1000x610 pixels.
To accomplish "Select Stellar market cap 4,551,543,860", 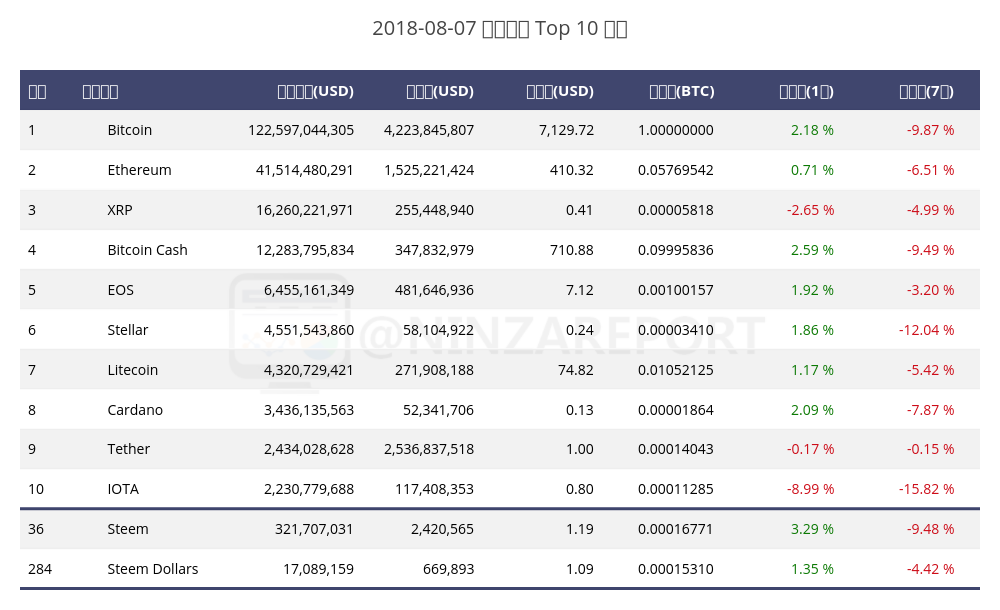I will [x=309, y=330].
